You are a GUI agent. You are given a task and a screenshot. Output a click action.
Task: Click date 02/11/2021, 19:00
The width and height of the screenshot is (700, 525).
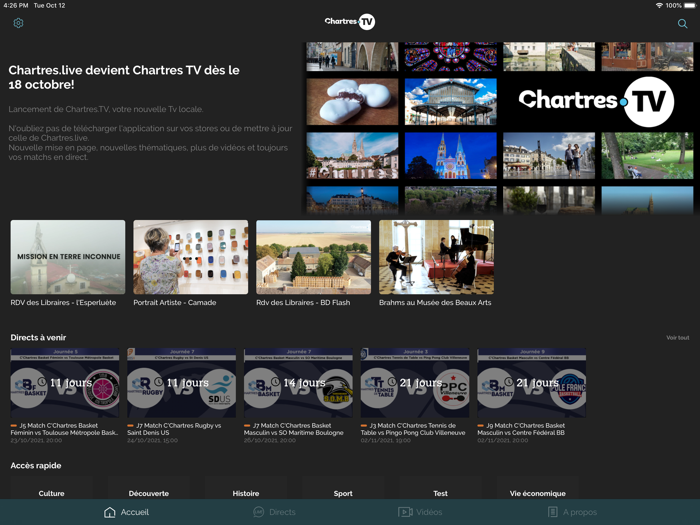coord(386,440)
